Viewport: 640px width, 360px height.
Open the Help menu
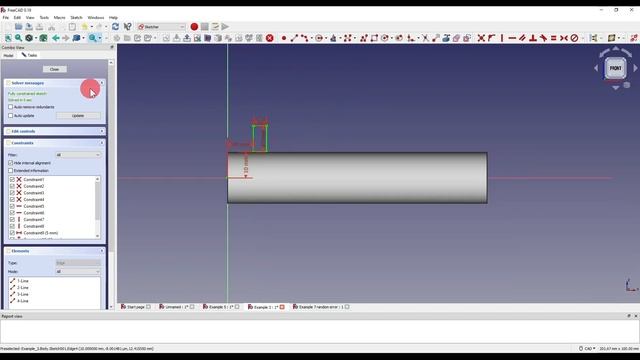[113, 18]
